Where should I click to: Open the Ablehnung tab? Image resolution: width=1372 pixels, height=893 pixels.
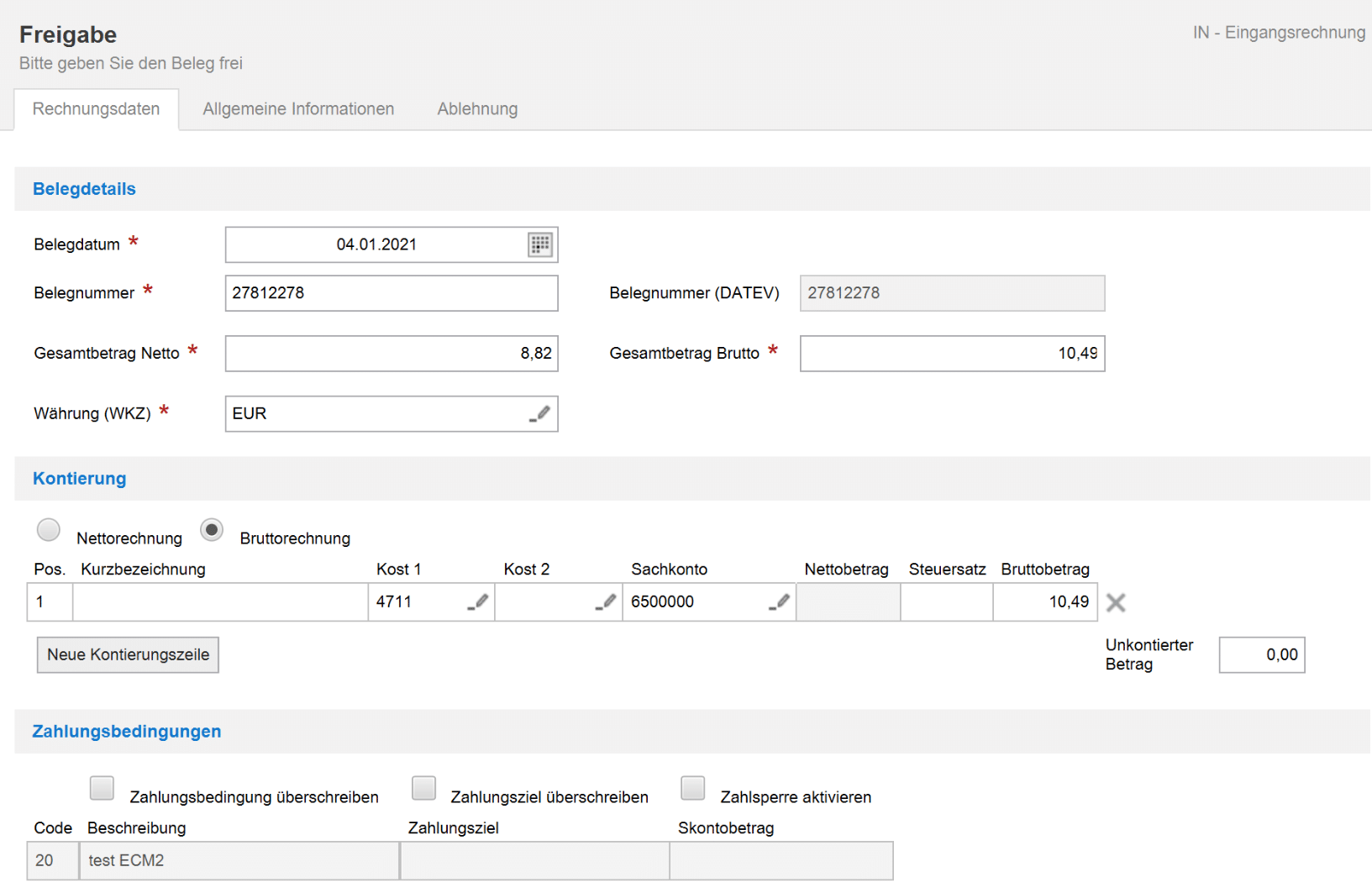(477, 109)
